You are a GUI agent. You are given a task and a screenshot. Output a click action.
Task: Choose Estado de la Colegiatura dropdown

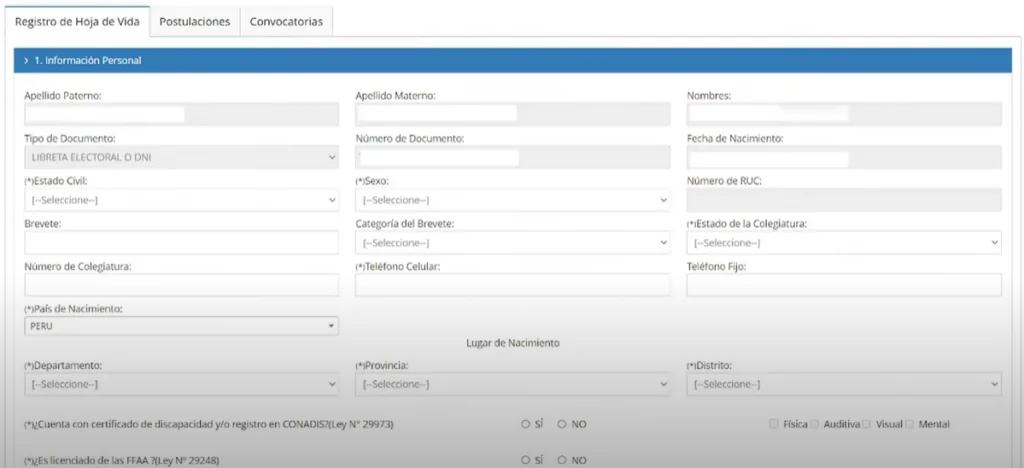843,243
